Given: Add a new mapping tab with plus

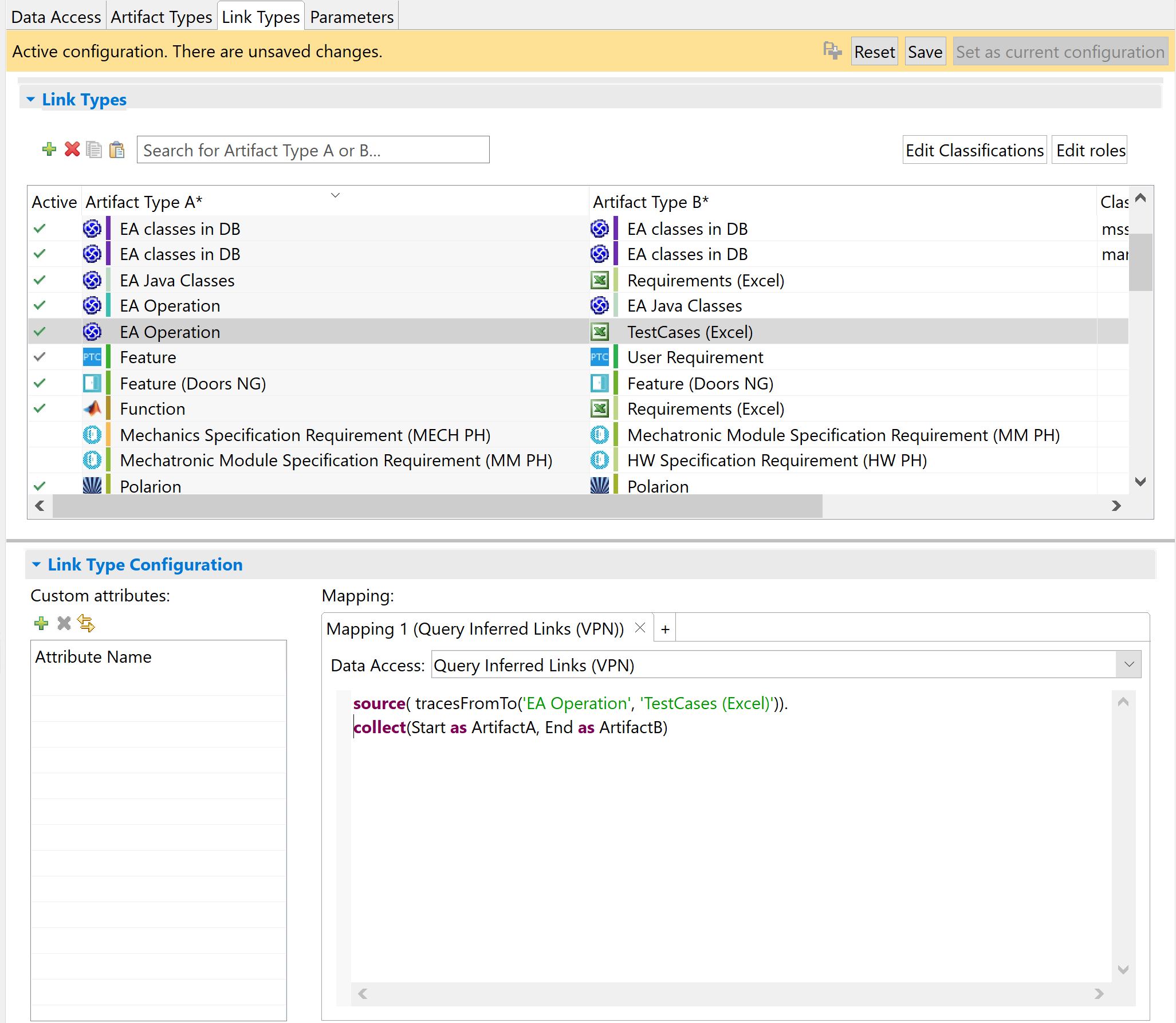Looking at the screenshot, I should click(665, 629).
